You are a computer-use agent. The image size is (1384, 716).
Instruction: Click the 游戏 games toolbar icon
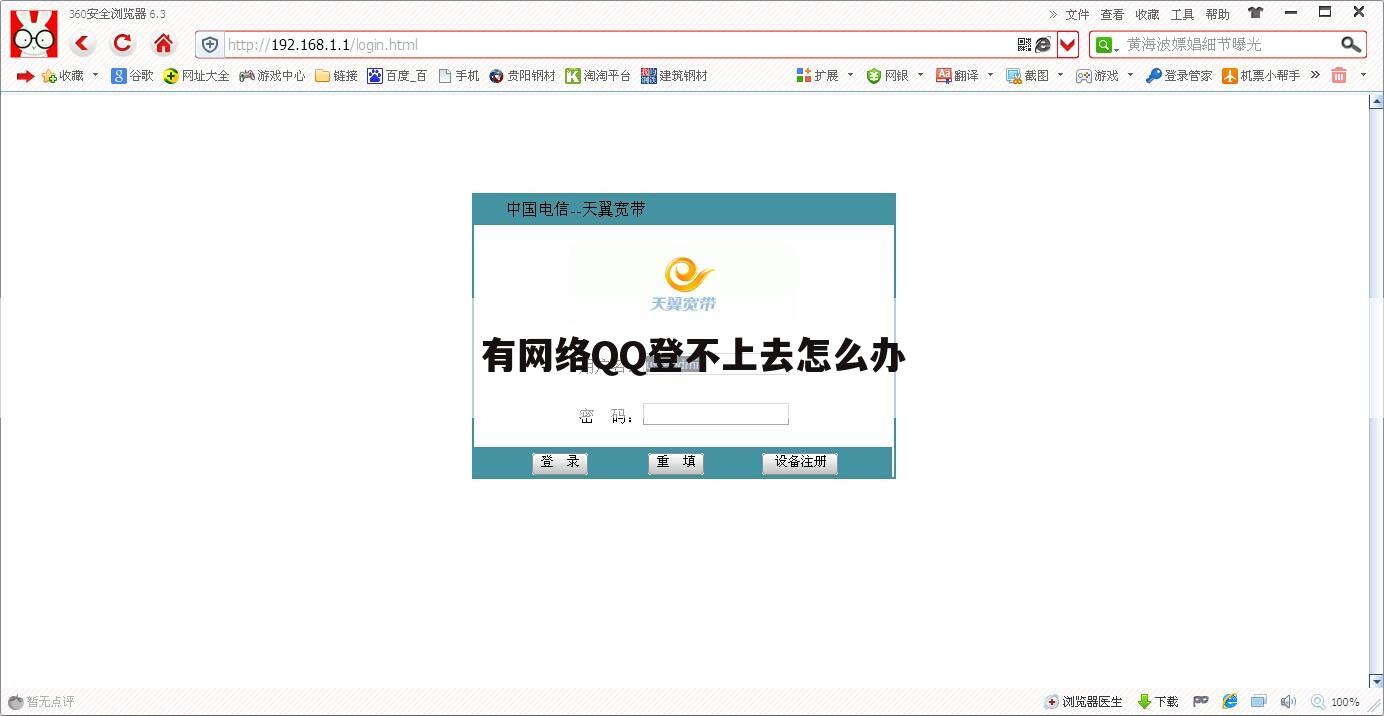[x=1097, y=76]
